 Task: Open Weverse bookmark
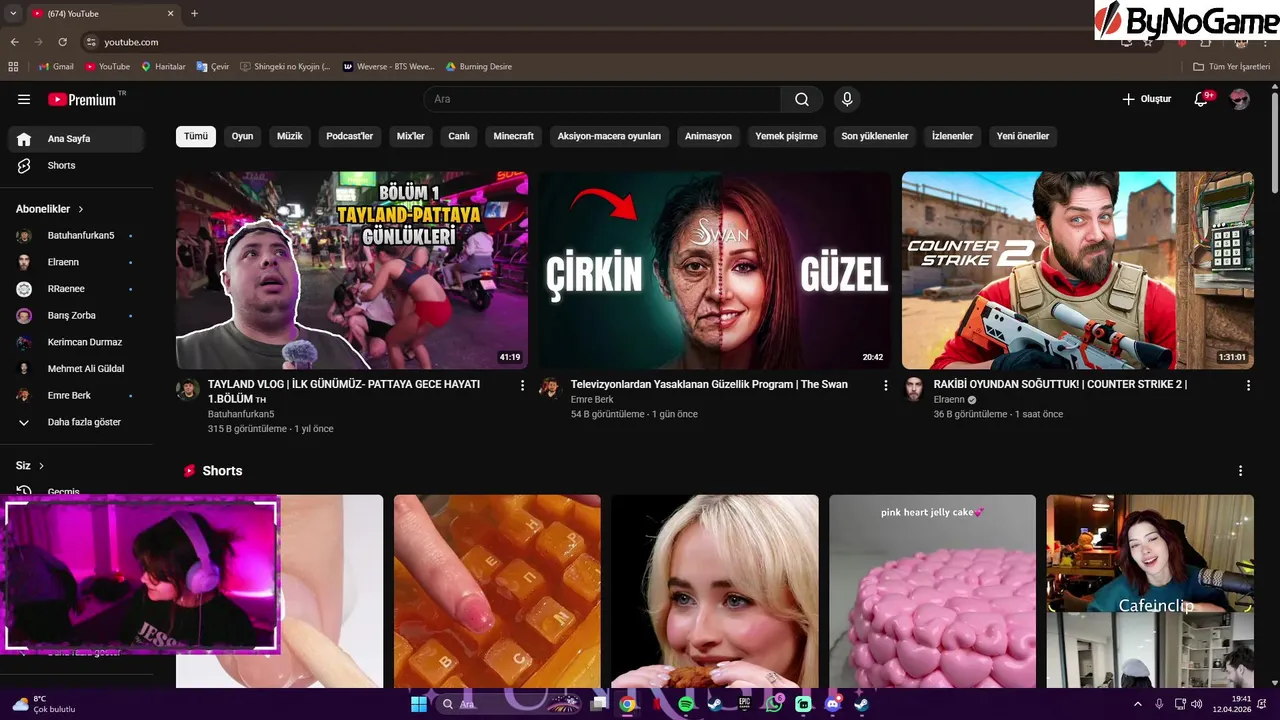(x=389, y=67)
